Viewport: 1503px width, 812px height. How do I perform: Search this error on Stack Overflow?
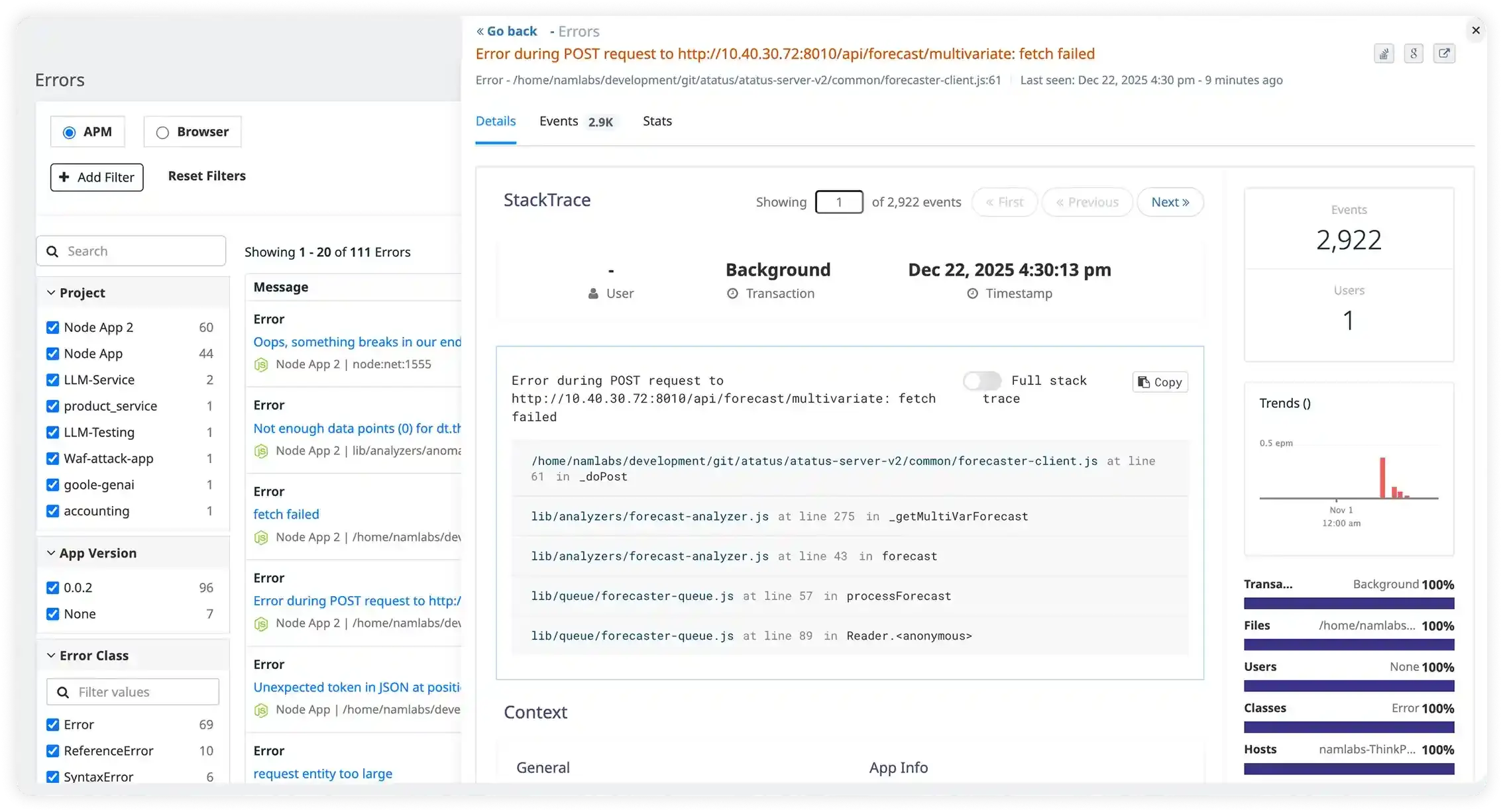[x=1384, y=53]
